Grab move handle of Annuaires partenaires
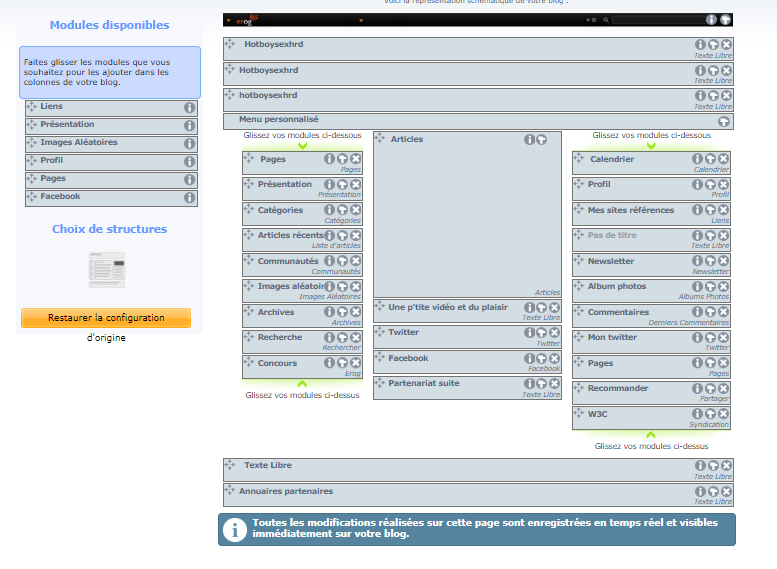The height and width of the screenshot is (569, 777). point(229,490)
